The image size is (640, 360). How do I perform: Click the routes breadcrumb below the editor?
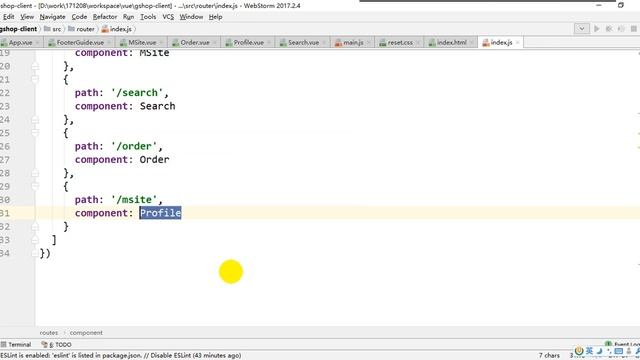click(49, 333)
